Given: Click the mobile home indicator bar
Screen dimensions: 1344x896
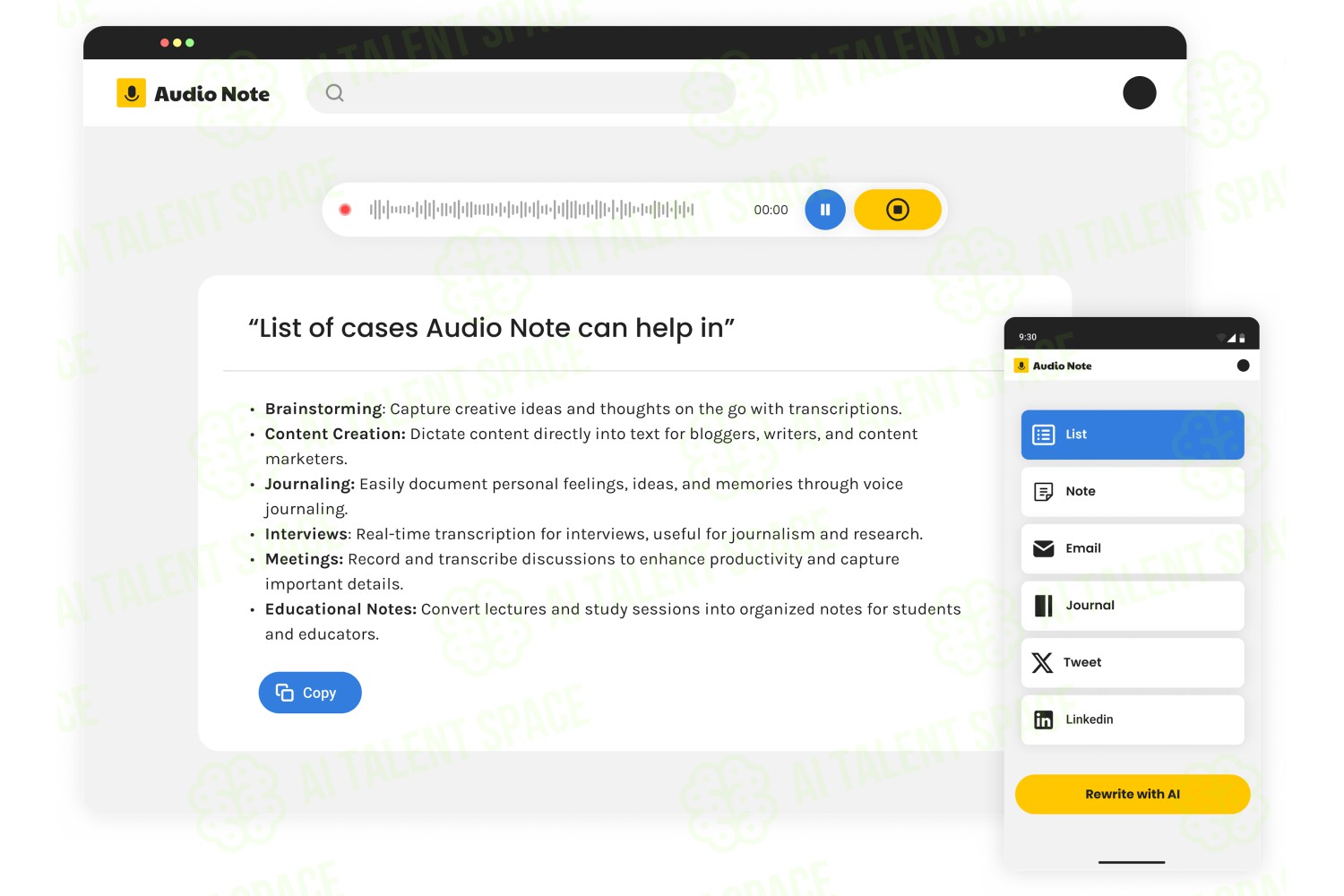Looking at the screenshot, I should 1132,862.
